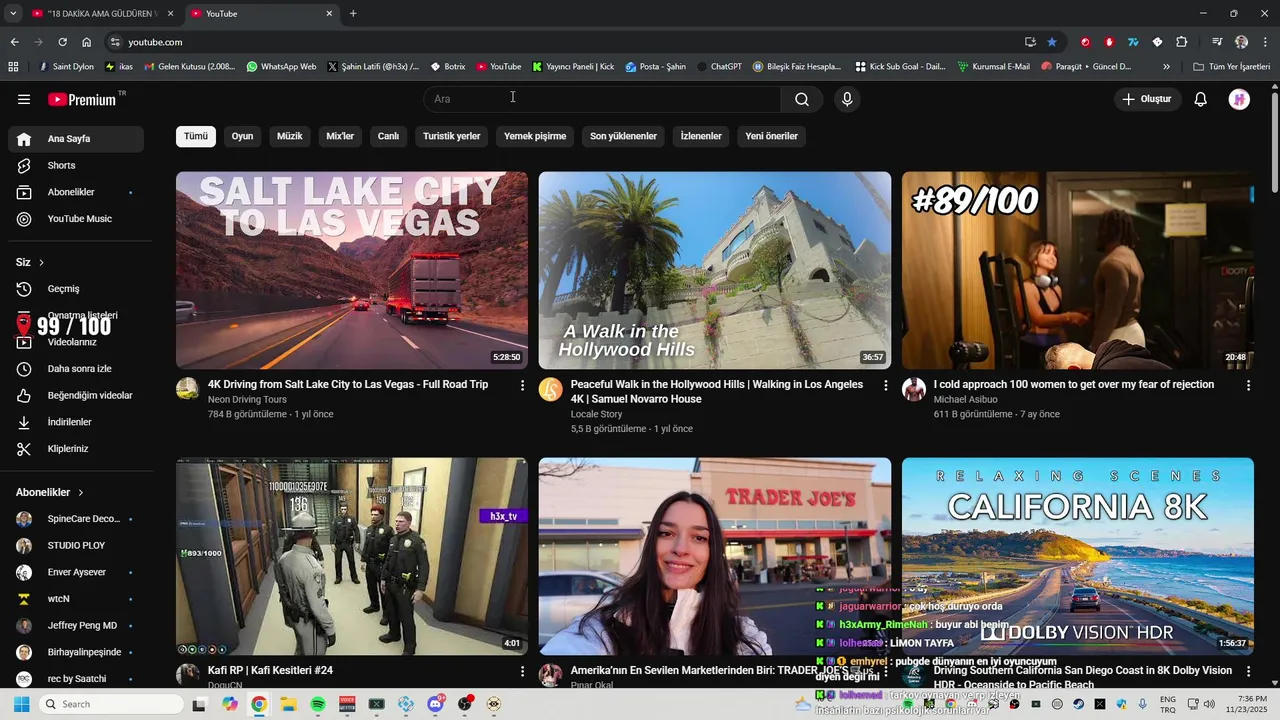1280x720 pixels.
Task: Select the Yeni öneriler filter chip
Action: (772, 136)
